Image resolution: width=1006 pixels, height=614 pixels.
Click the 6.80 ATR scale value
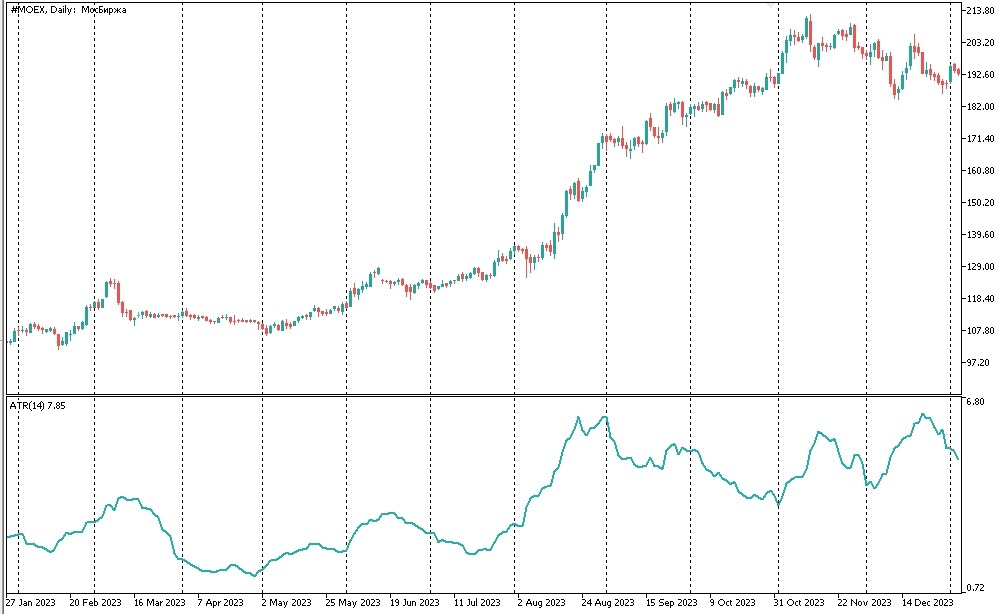pyautogui.click(x=975, y=402)
